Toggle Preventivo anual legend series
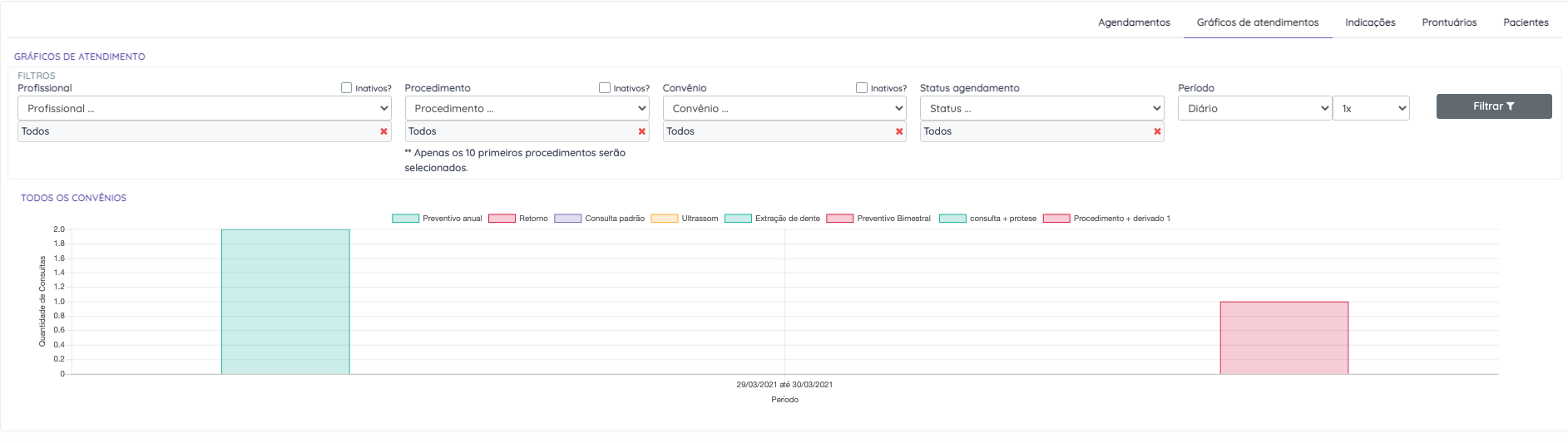The image size is (1568, 443). 438,219
